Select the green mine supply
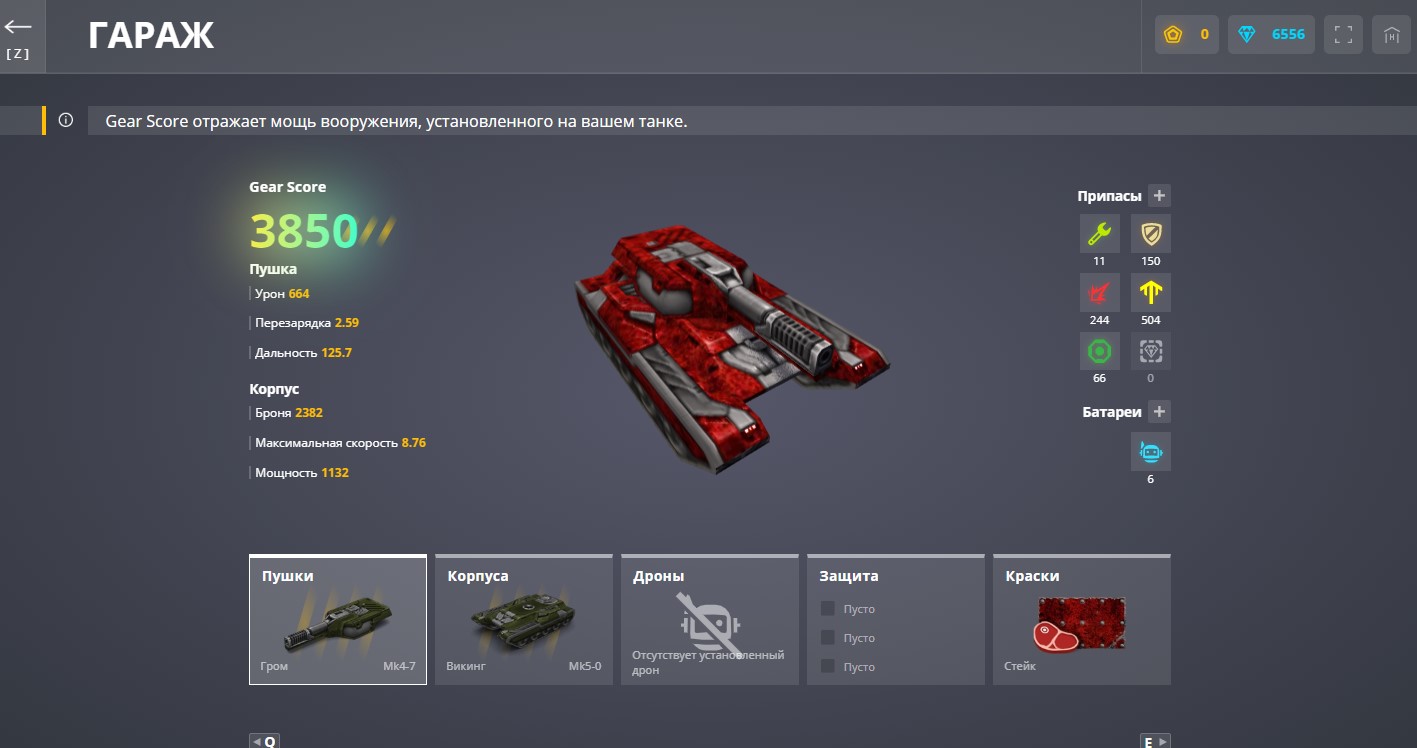This screenshot has width=1417, height=748. [x=1099, y=351]
